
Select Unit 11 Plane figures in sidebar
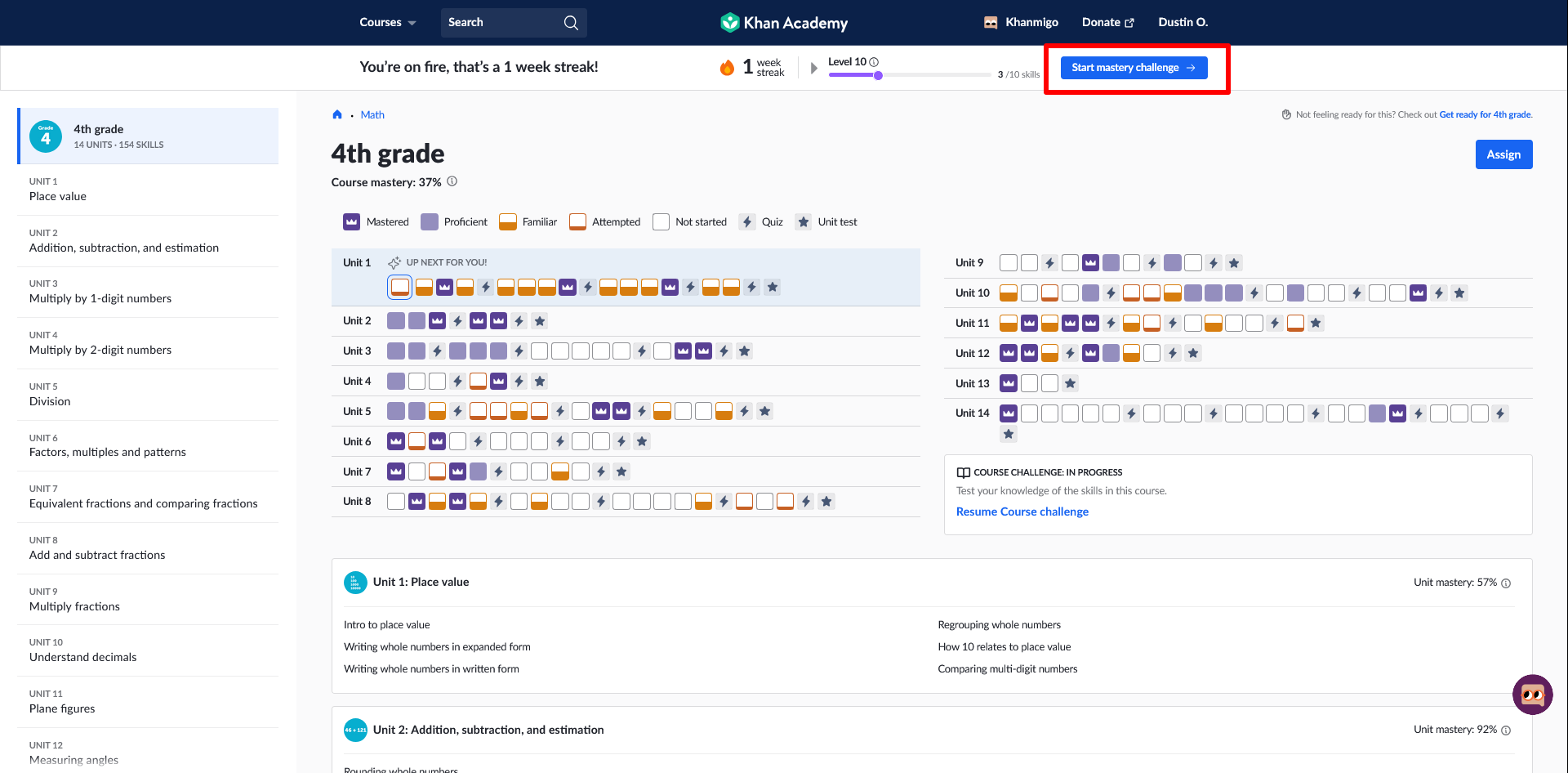pyautogui.click(x=148, y=702)
